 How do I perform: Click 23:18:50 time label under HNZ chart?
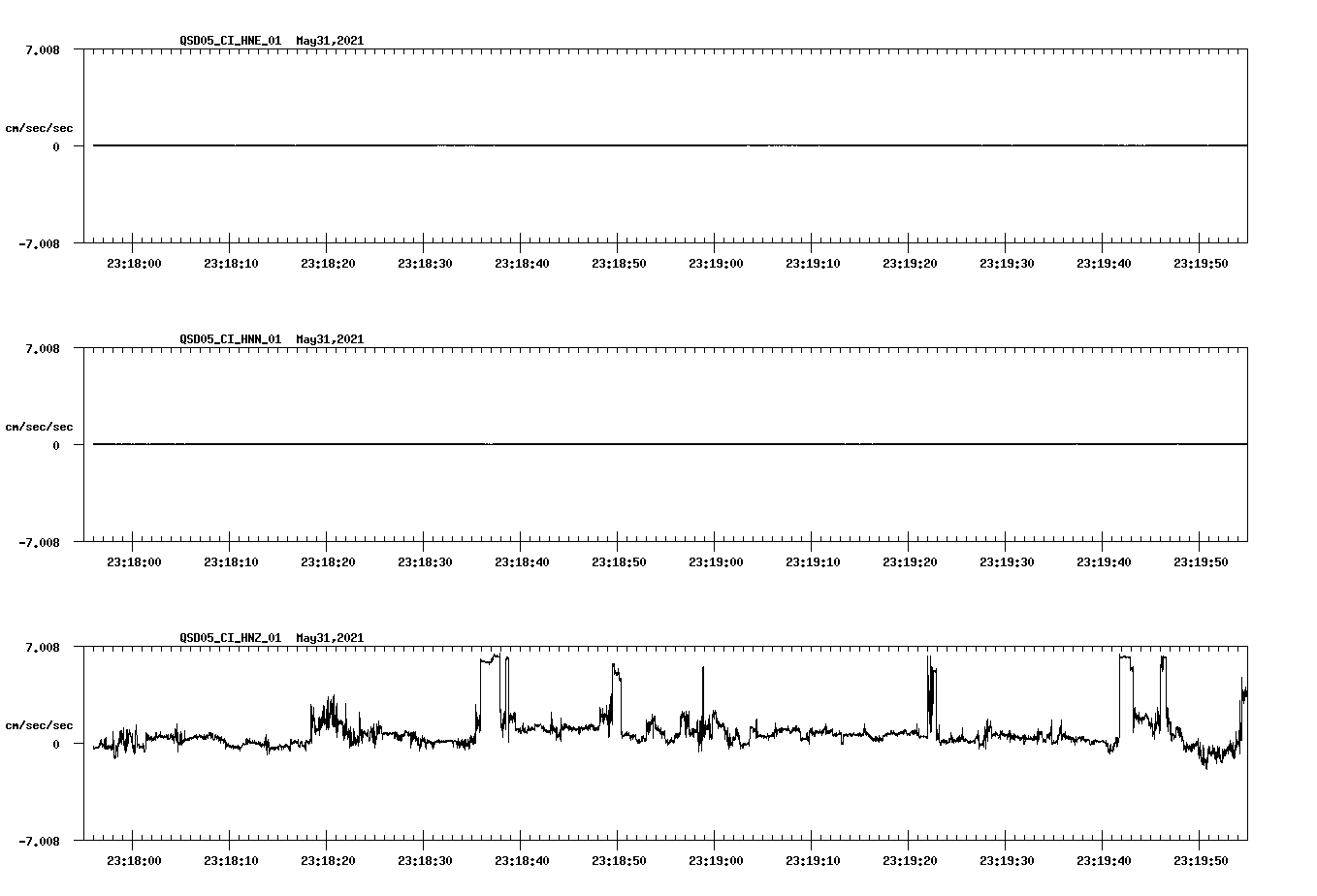point(619,861)
